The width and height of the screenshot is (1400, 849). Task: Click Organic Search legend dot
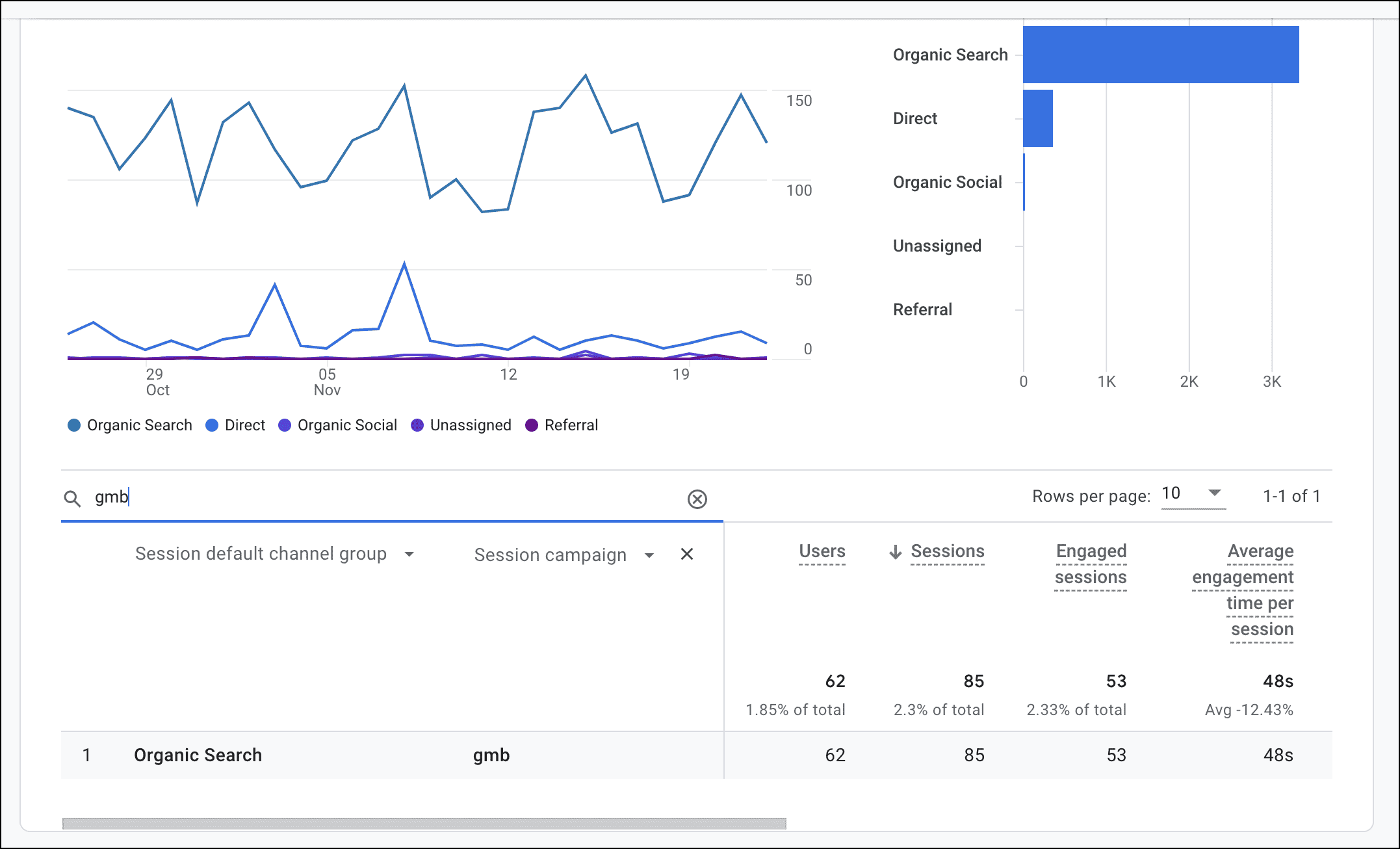(x=74, y=425)
